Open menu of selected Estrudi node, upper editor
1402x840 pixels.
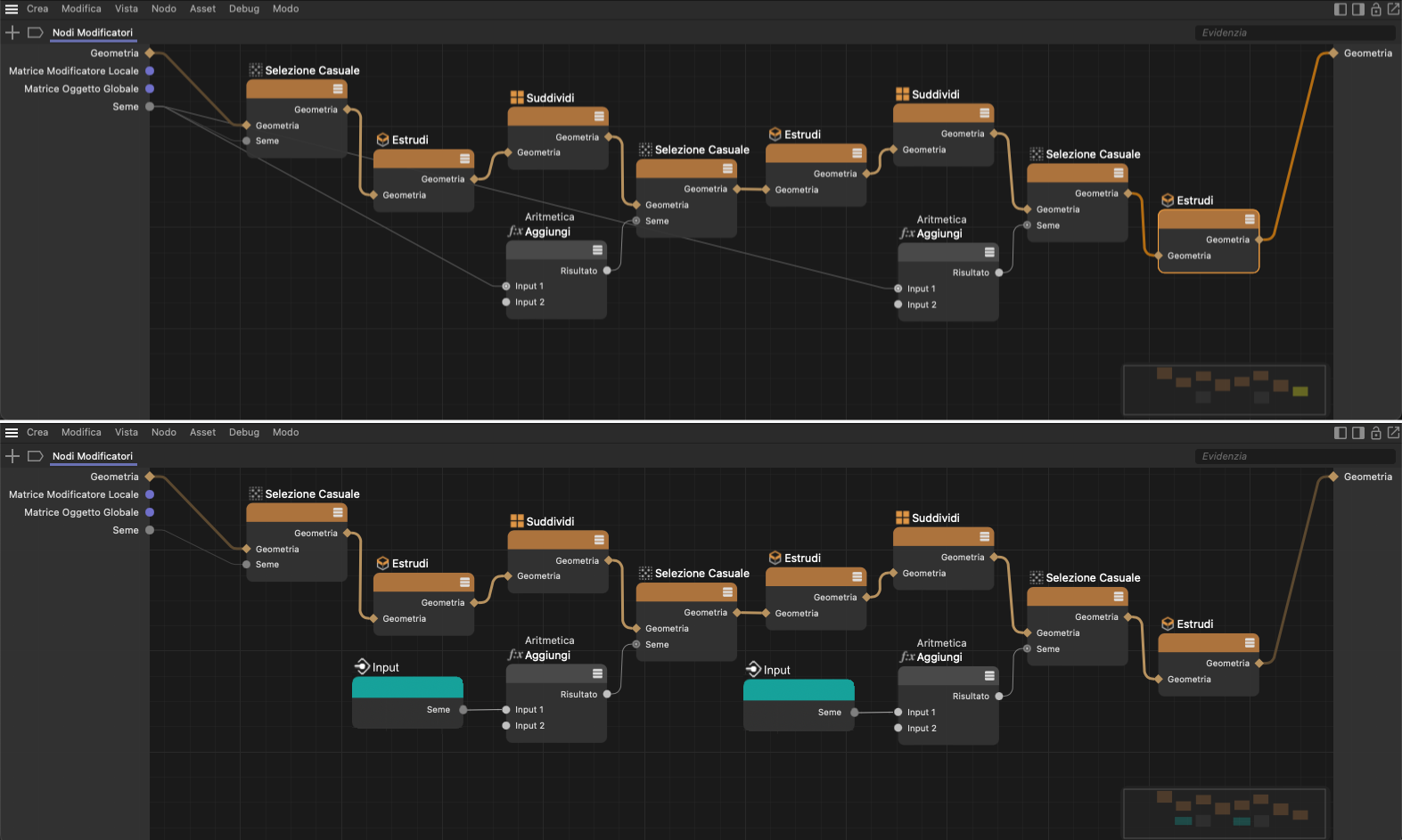coord(1250,219)
